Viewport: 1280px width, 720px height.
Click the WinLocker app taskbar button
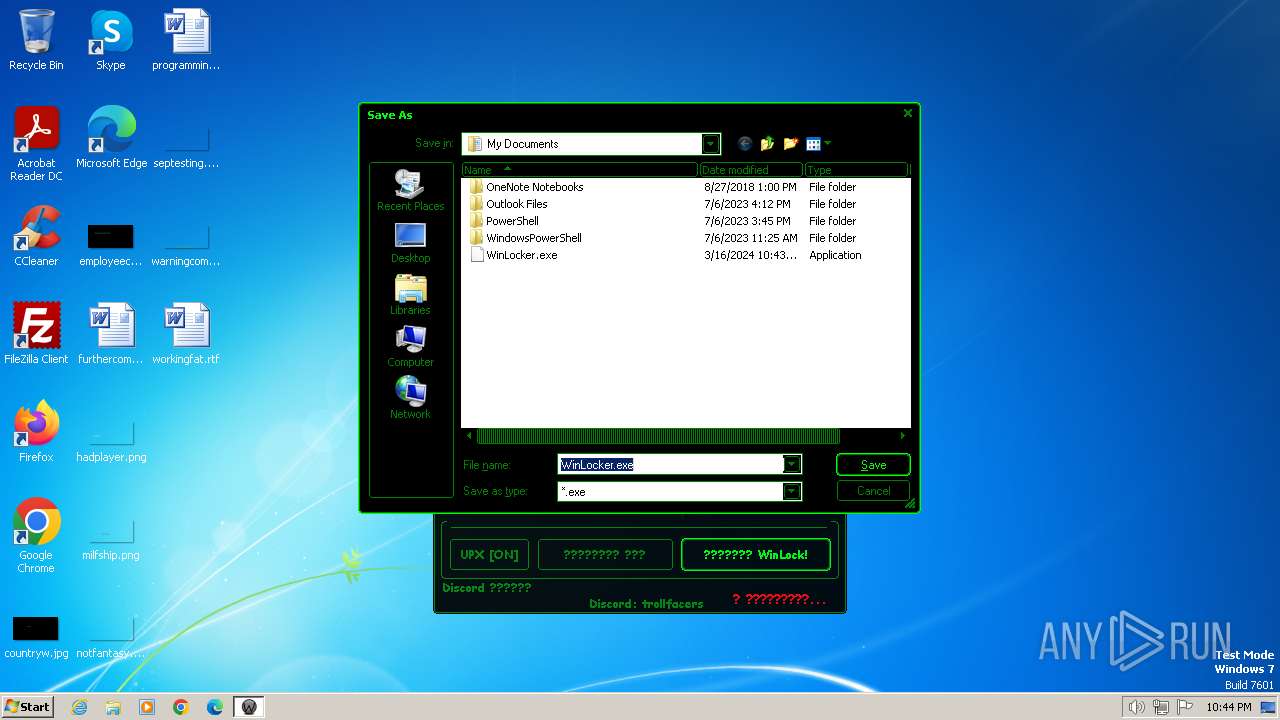point(249,707)
